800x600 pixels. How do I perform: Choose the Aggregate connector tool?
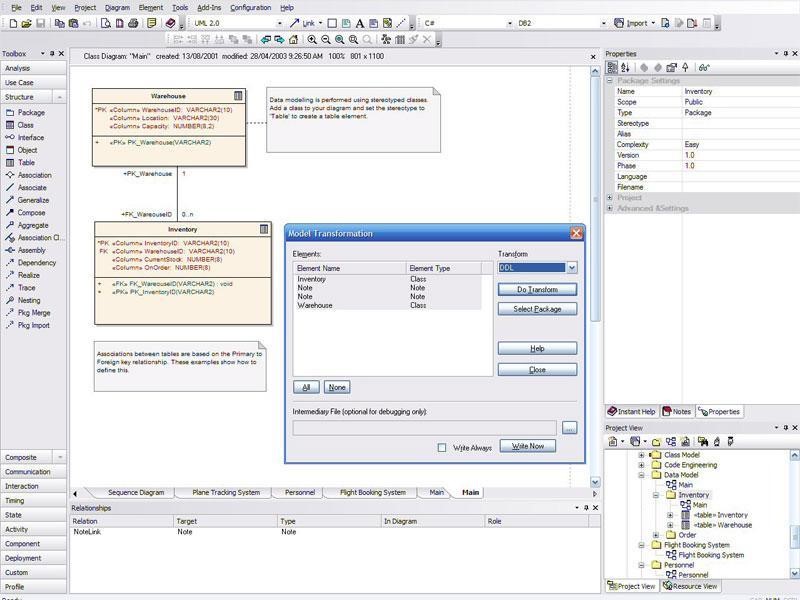point(32,225)
